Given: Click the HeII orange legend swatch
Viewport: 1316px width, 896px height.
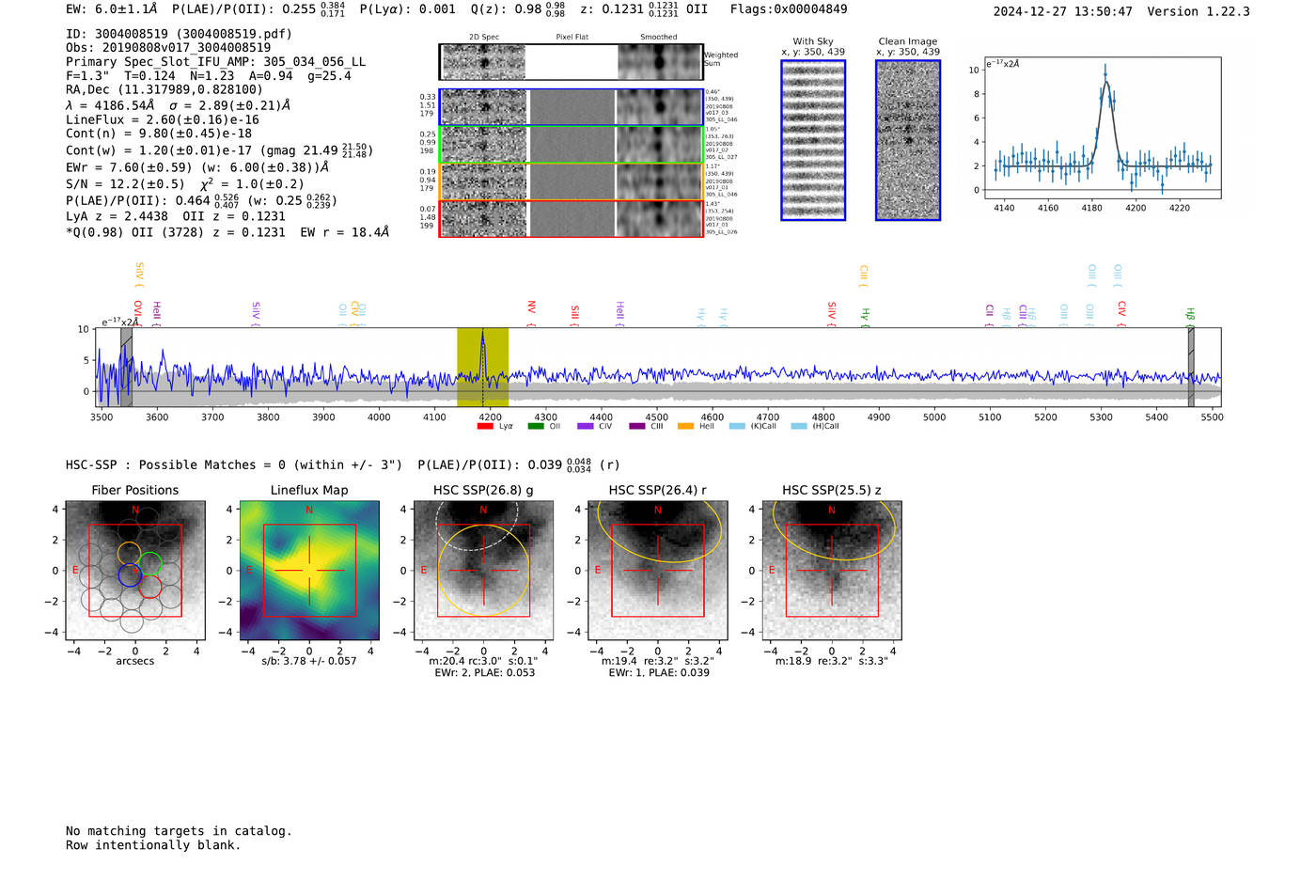Looking at the screenshot, I should [686, 426].
